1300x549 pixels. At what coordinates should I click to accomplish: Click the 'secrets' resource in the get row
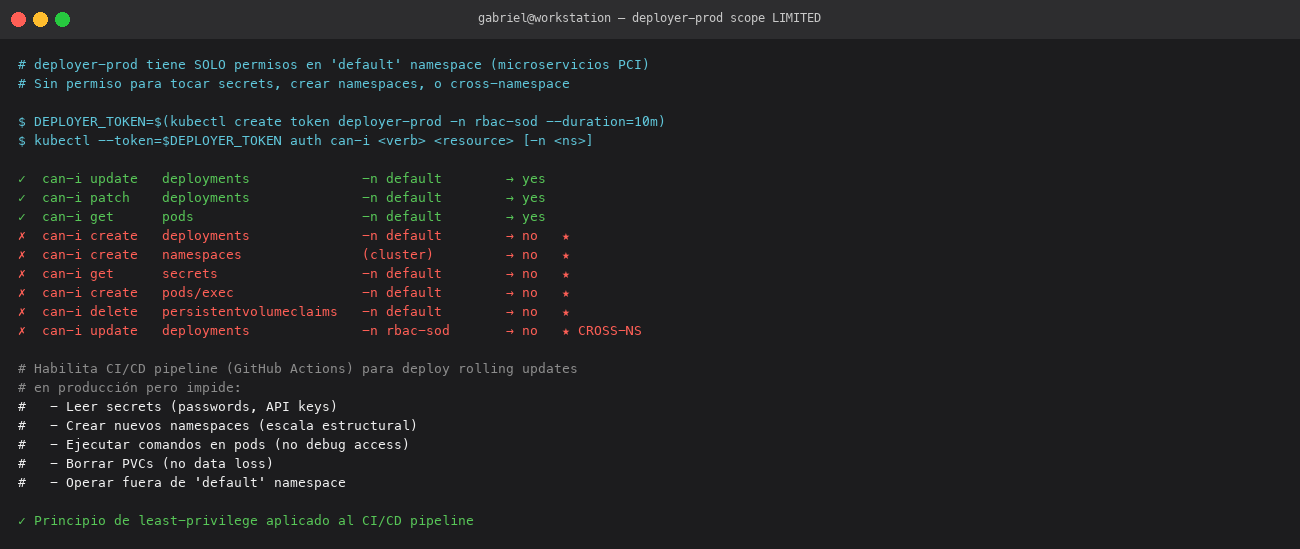pyautogui.click(x=190, y=274)
